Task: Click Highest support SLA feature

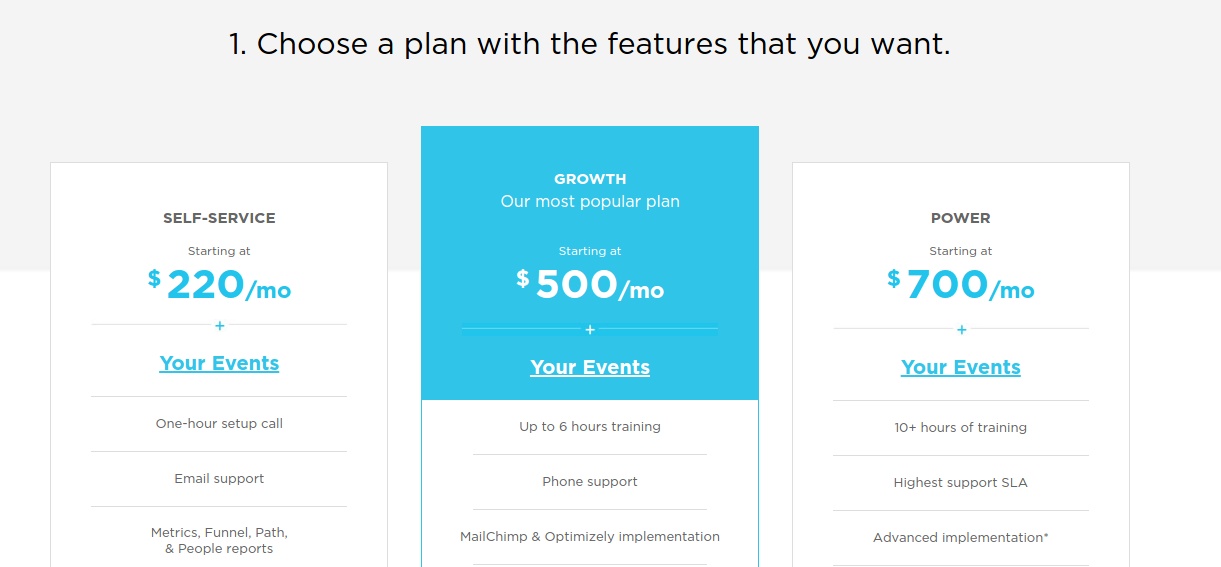Action: pyautogui.click(x=961, y=483)
